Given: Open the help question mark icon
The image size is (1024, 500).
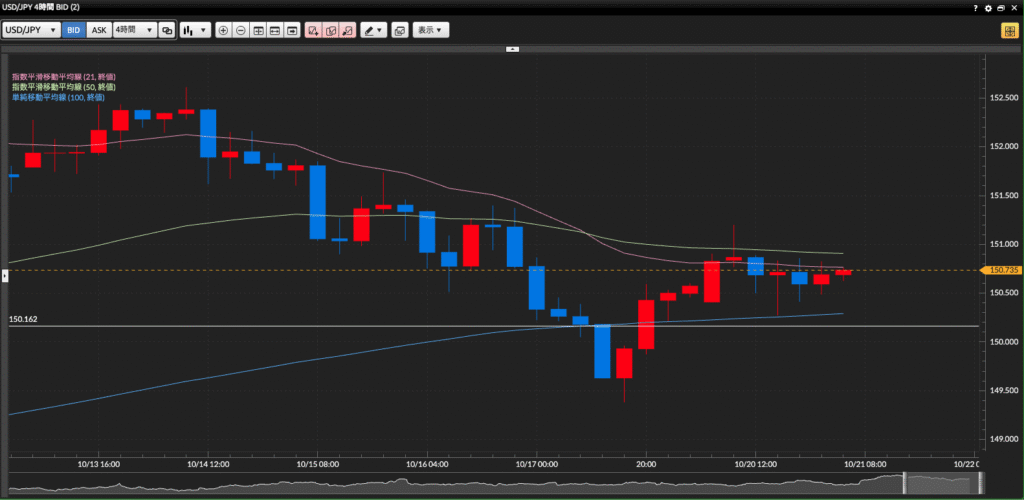Looking at the screenshot, I should [x=976, y=8].
